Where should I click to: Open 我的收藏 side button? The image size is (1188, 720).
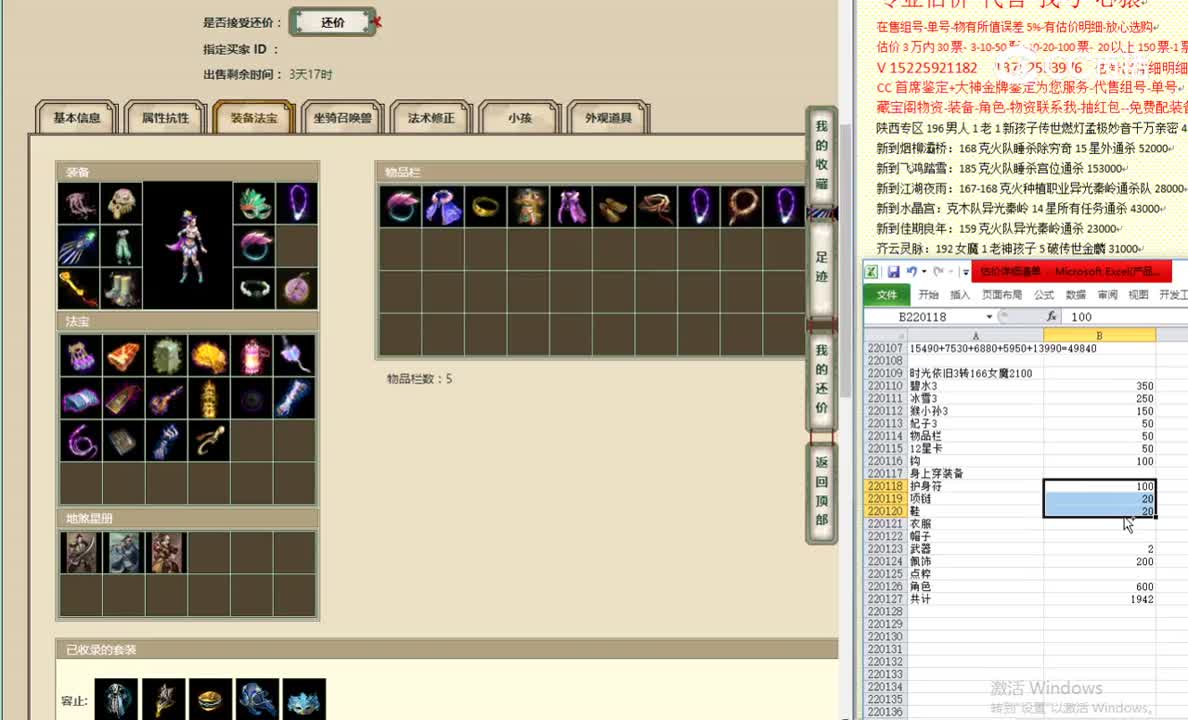pyautogui.click(x=821, y=155)
